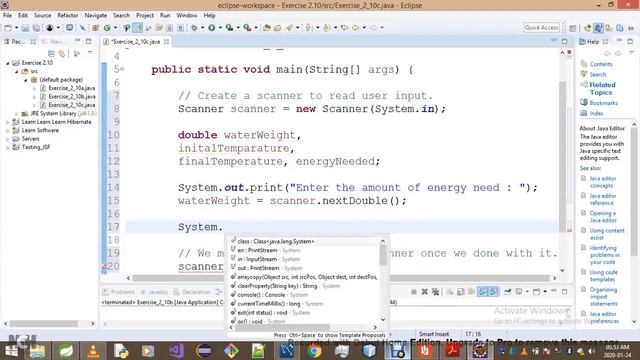Click the New Java Class green icon
The image size is (640, 360).
(x=107, y=28)
